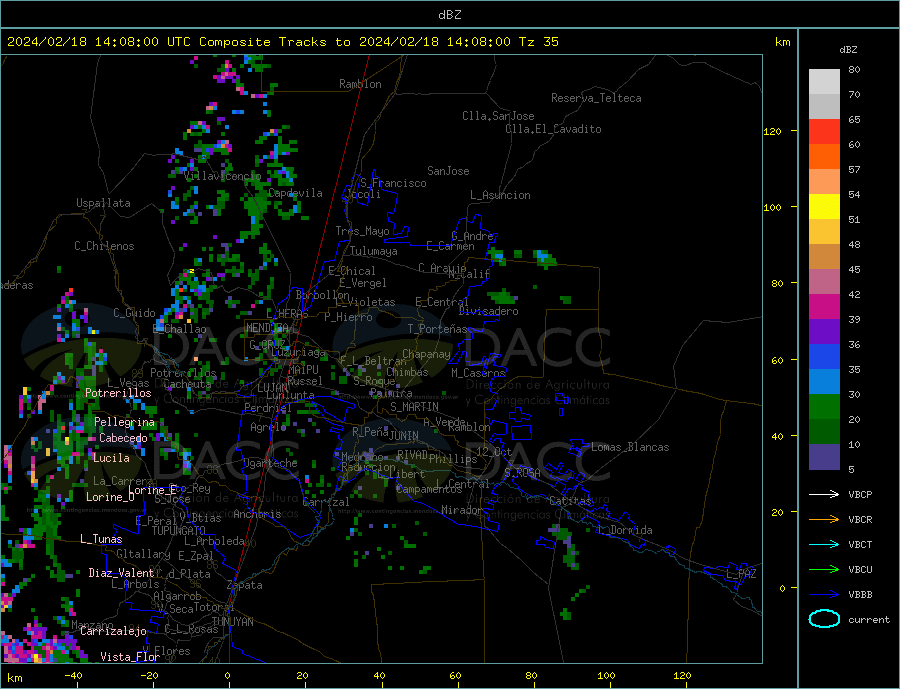Click the 'Reserva_Telteca' map label

596,98
